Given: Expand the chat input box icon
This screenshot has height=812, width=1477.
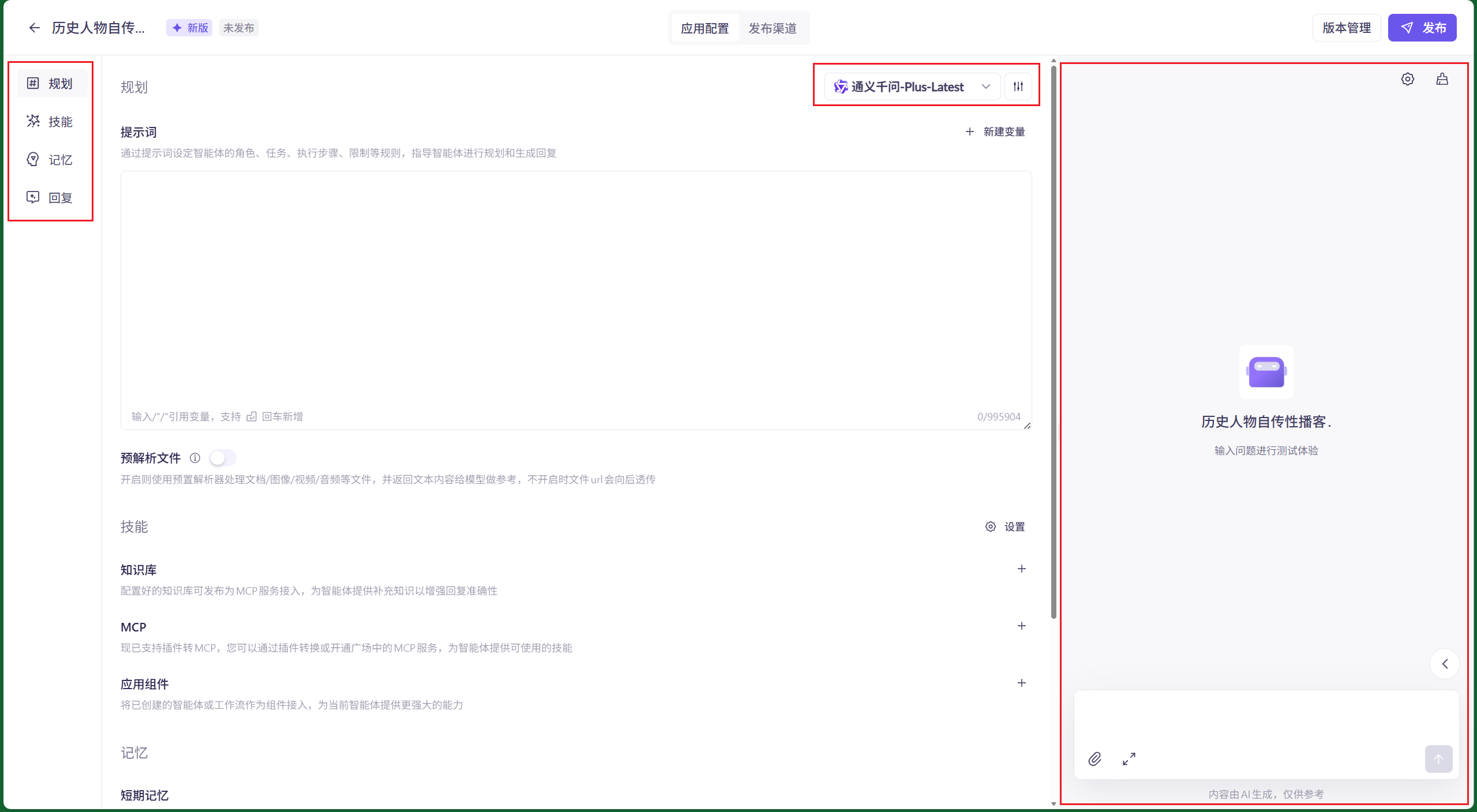Looking at the screenshot, I should (x=1129, y=759).
